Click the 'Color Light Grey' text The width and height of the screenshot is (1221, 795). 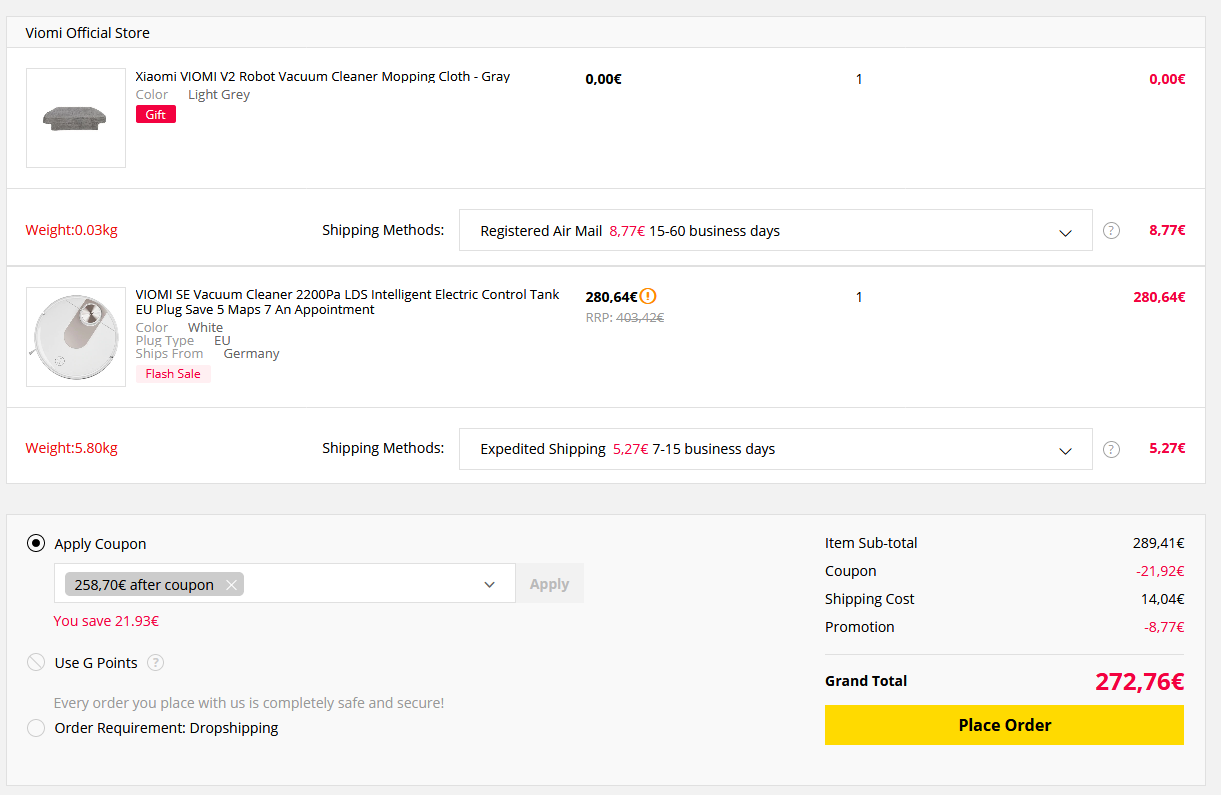193,94
